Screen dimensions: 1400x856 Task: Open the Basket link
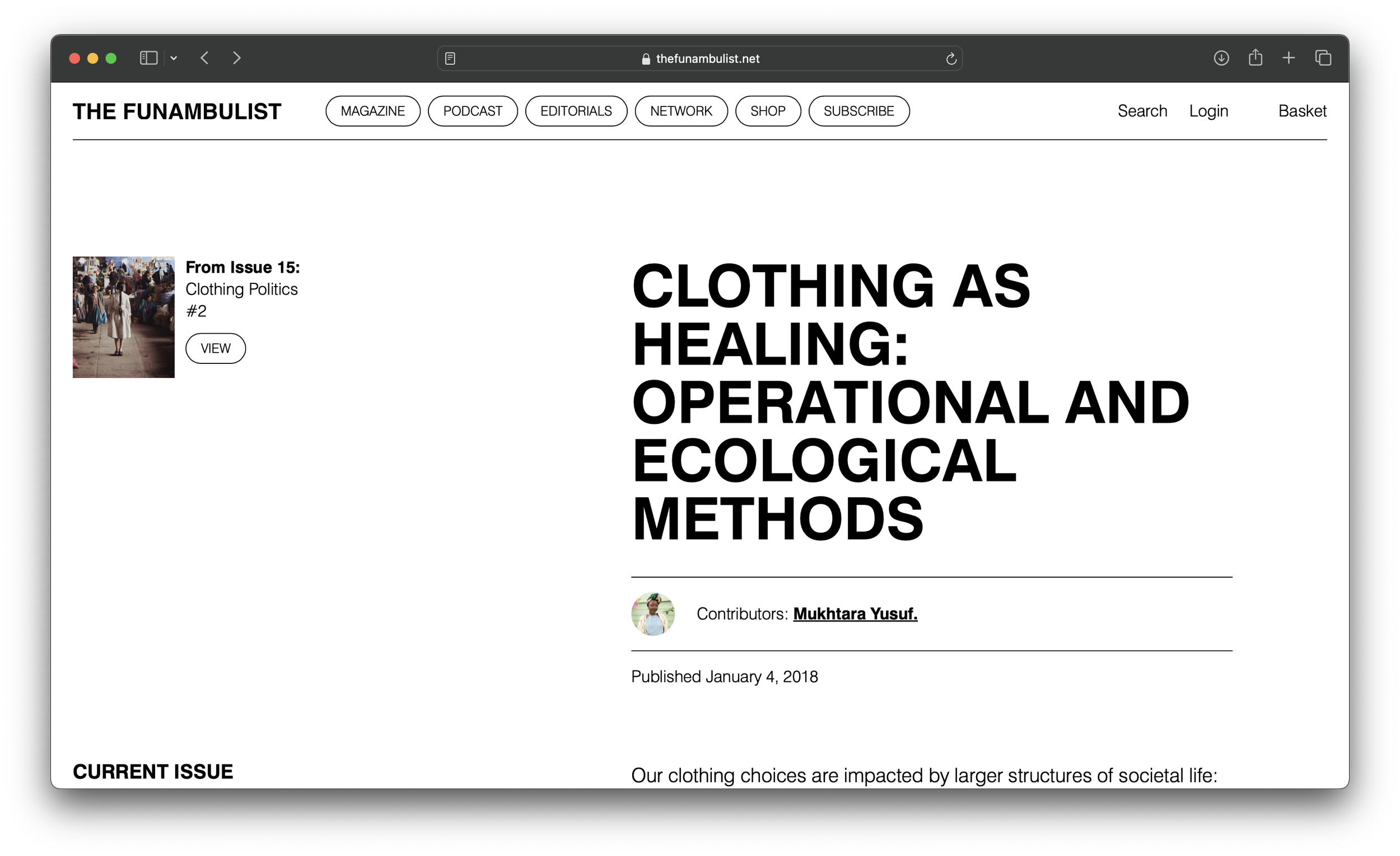click(1302, 111)
